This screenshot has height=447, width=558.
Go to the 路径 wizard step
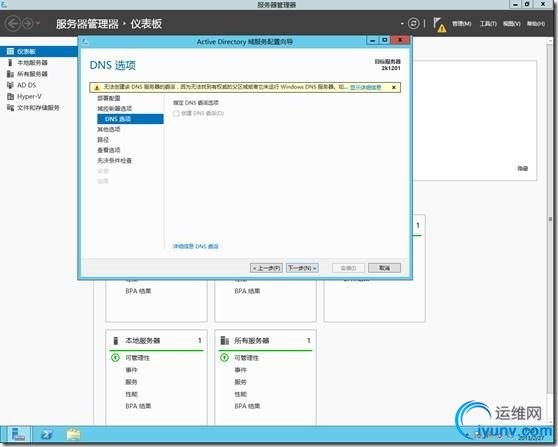(103, 140)
